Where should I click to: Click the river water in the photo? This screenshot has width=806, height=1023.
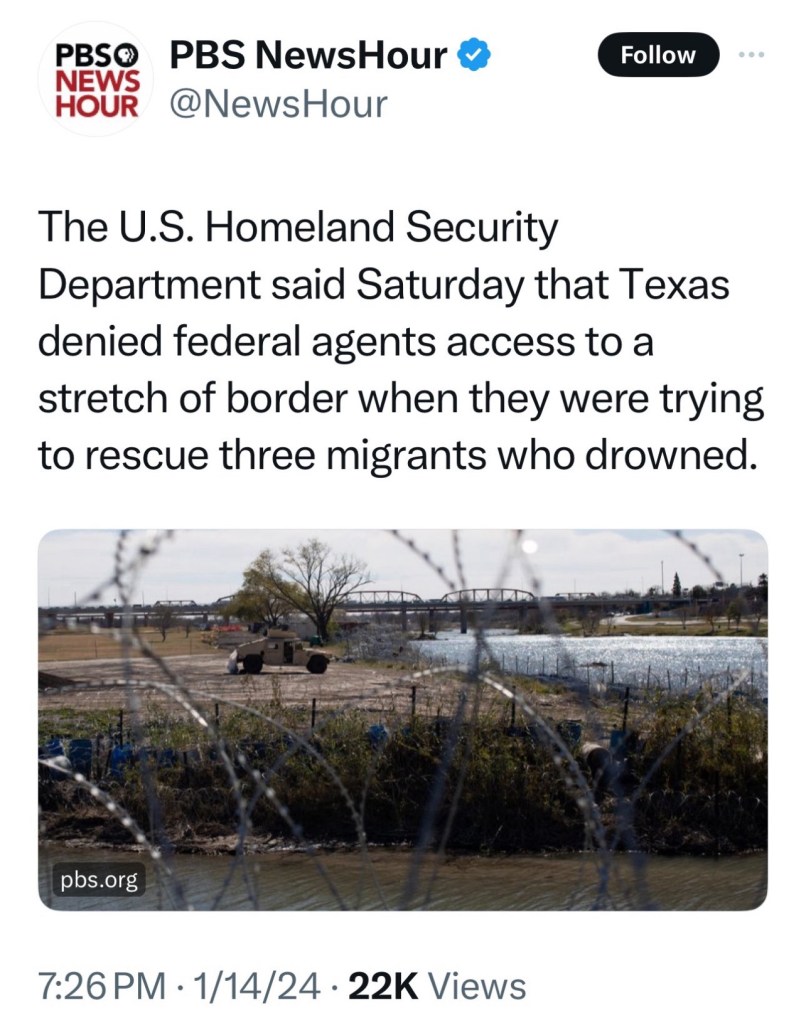tap(587, 659)
